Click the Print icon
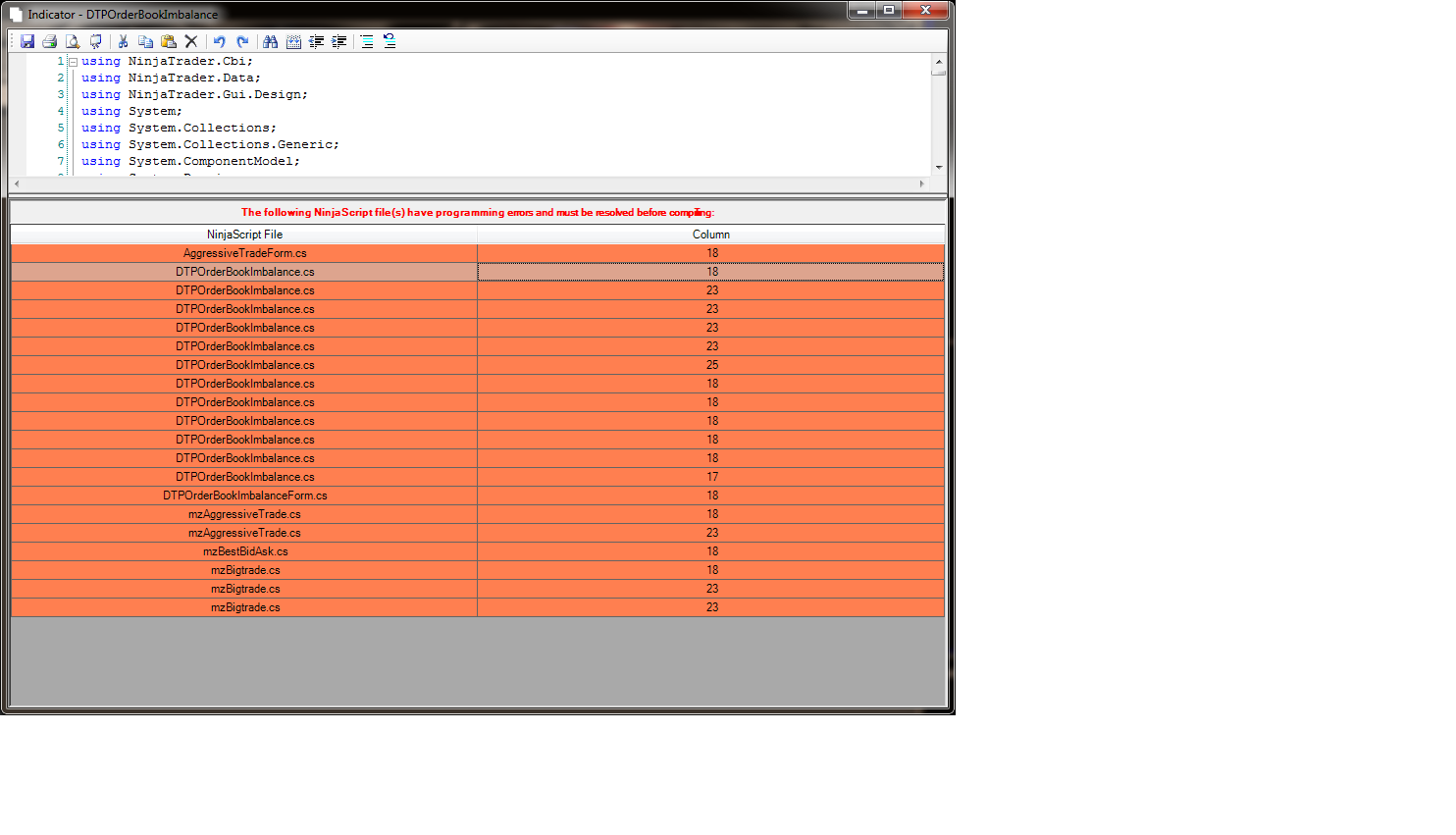 pos(50,41)
